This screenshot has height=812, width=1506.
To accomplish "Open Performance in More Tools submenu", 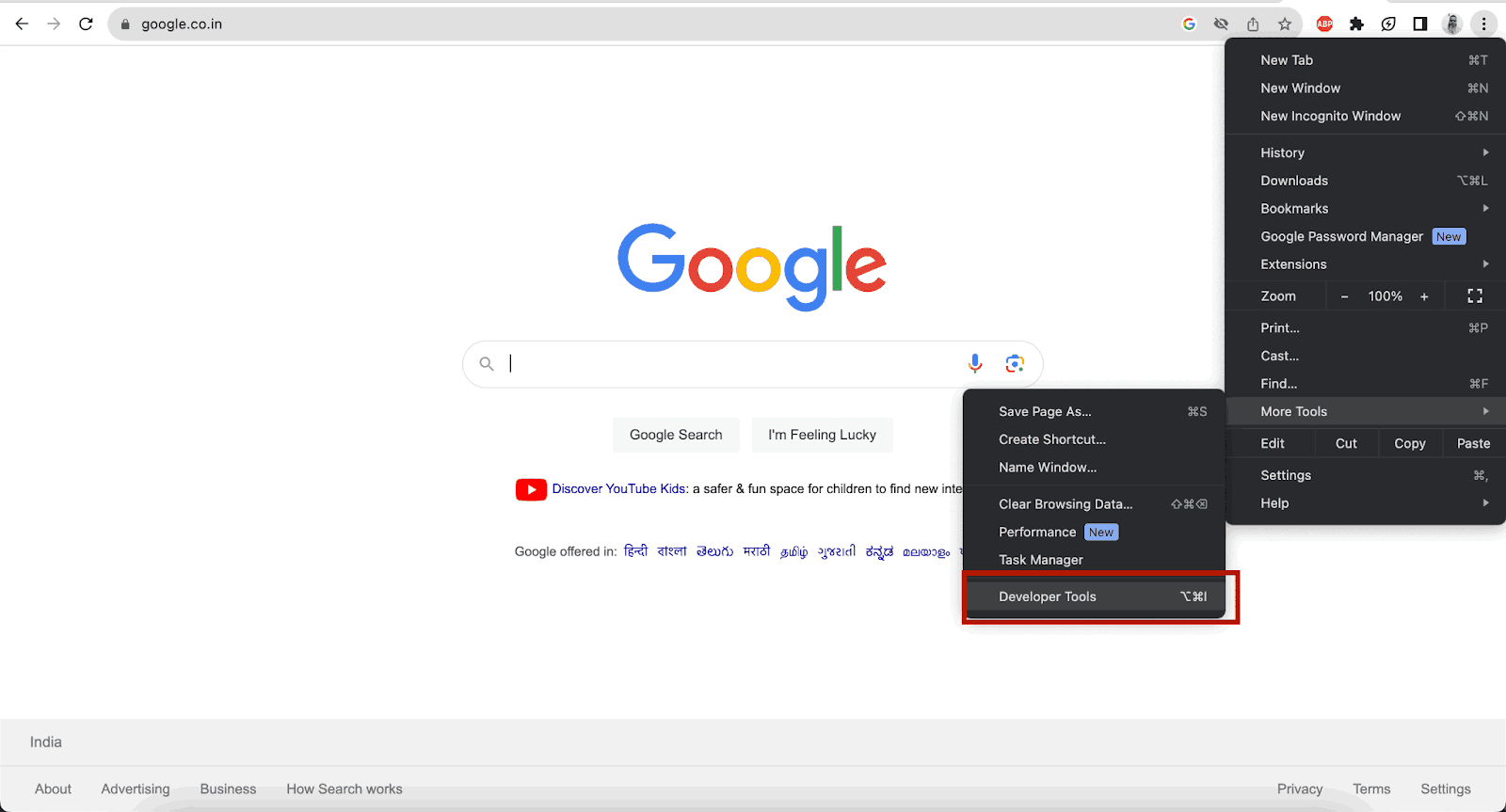I will [1095, 533].
